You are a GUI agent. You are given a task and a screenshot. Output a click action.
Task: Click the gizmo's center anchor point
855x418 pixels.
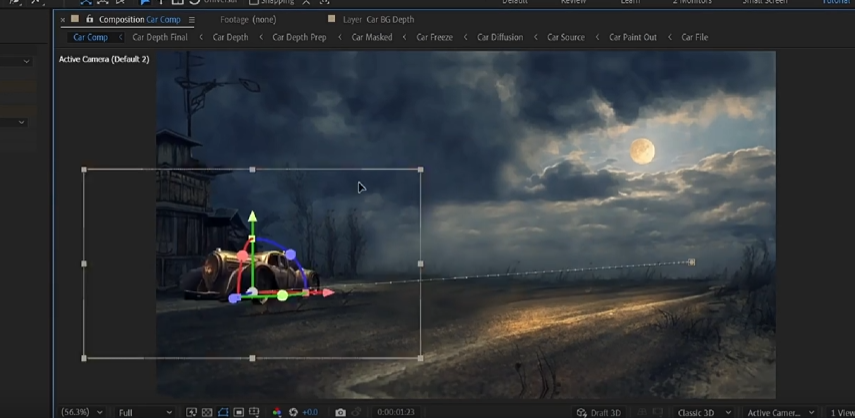pos(252,293)
